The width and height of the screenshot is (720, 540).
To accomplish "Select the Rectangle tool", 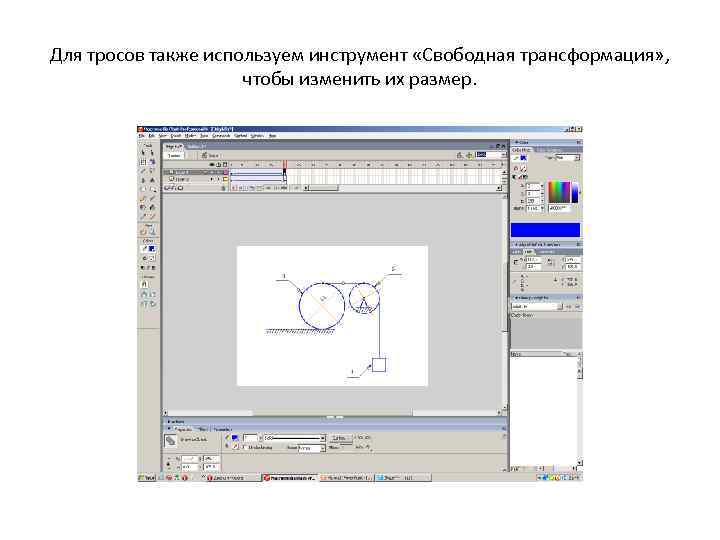I will point(152,189).
